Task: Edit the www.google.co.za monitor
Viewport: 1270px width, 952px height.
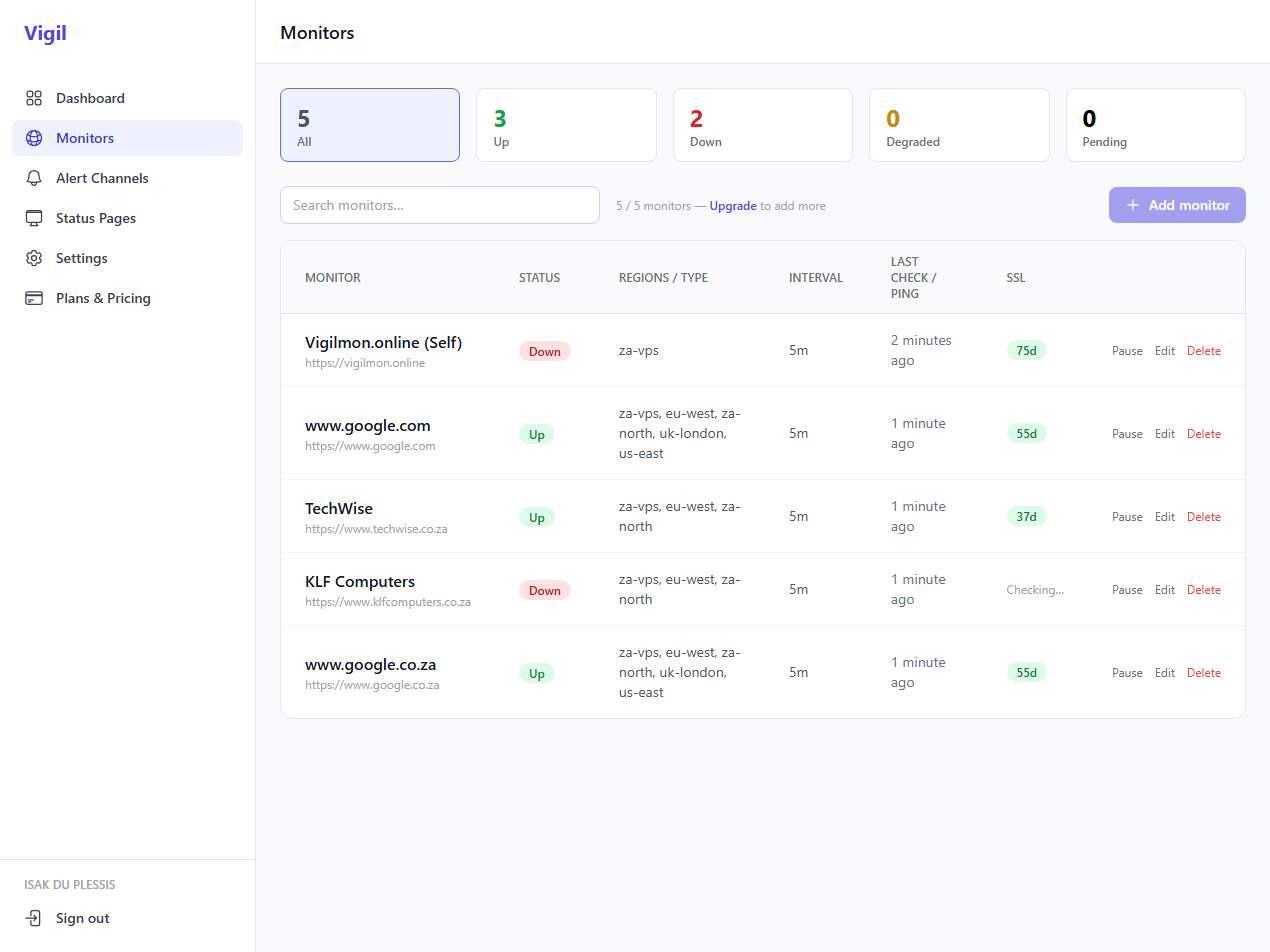Action: 1165,673
